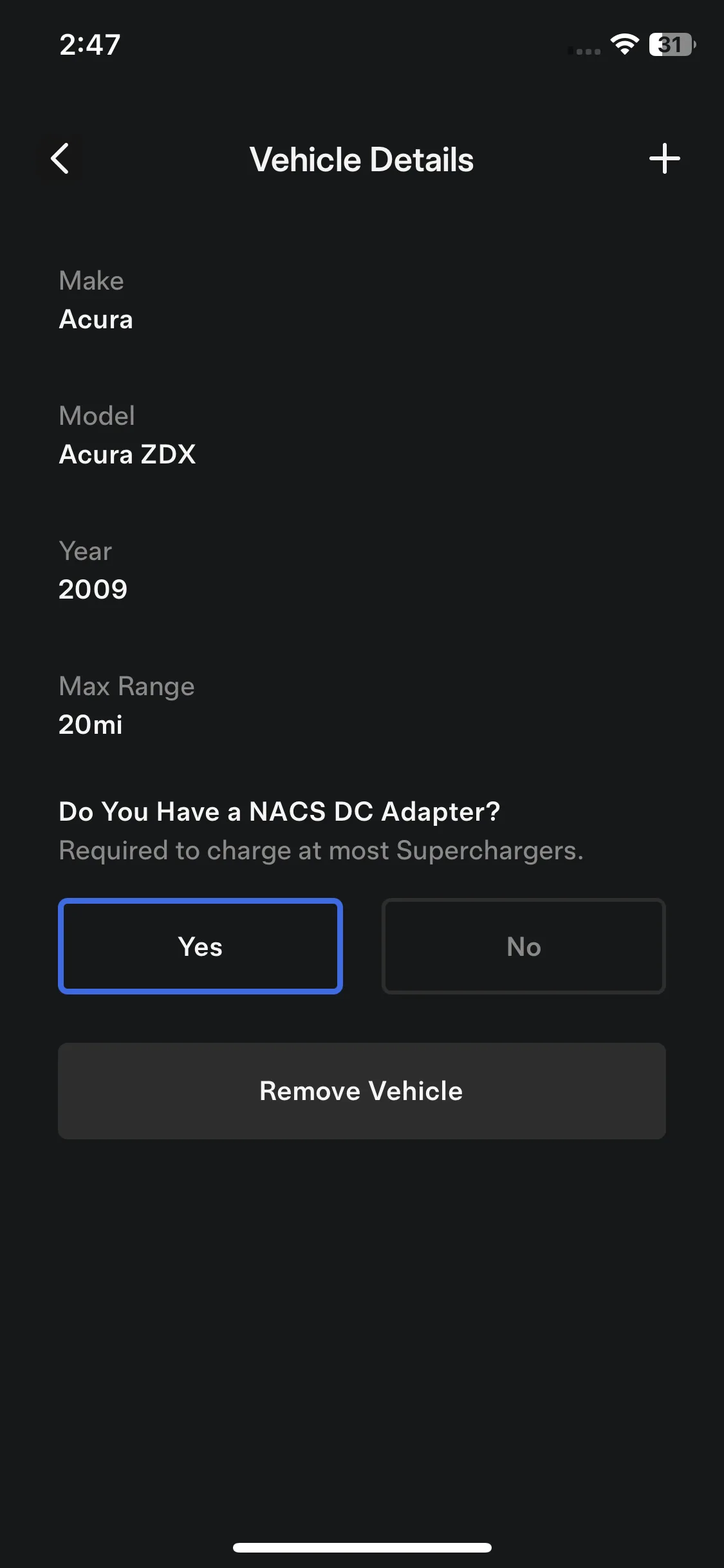Tap the back arrow icon

(x=60, y=159)
